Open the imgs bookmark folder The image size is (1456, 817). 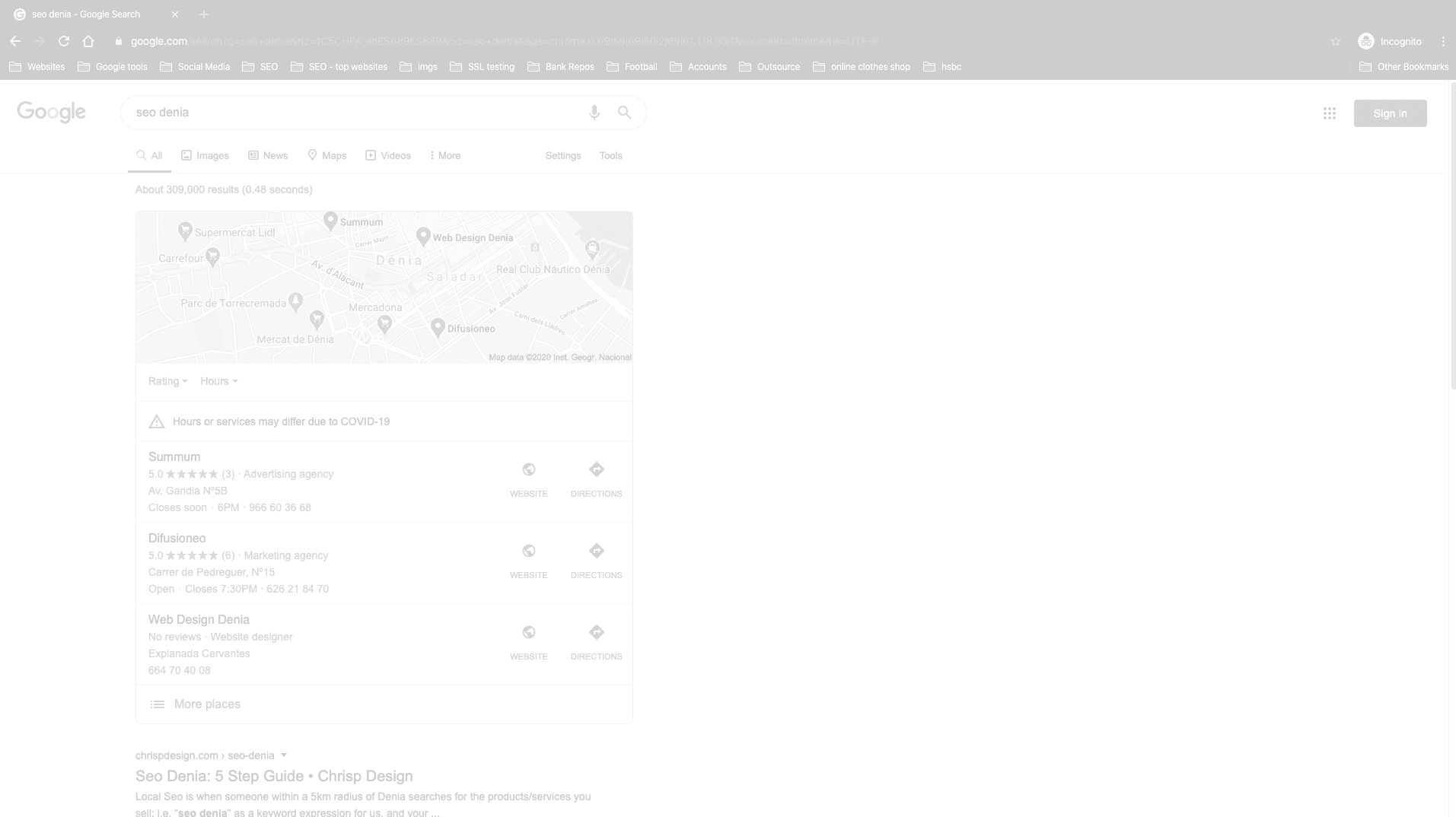point(419,67)
